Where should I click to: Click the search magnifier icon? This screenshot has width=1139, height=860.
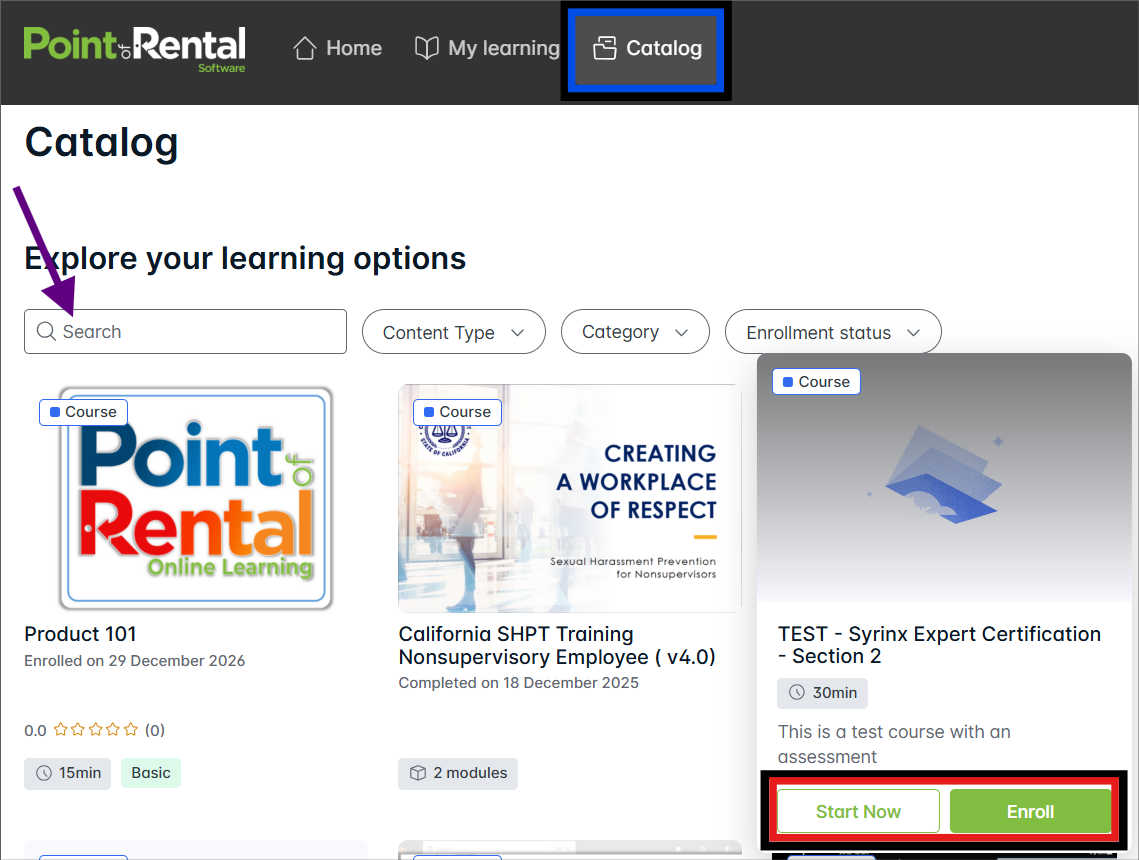[x=46, y=332]
